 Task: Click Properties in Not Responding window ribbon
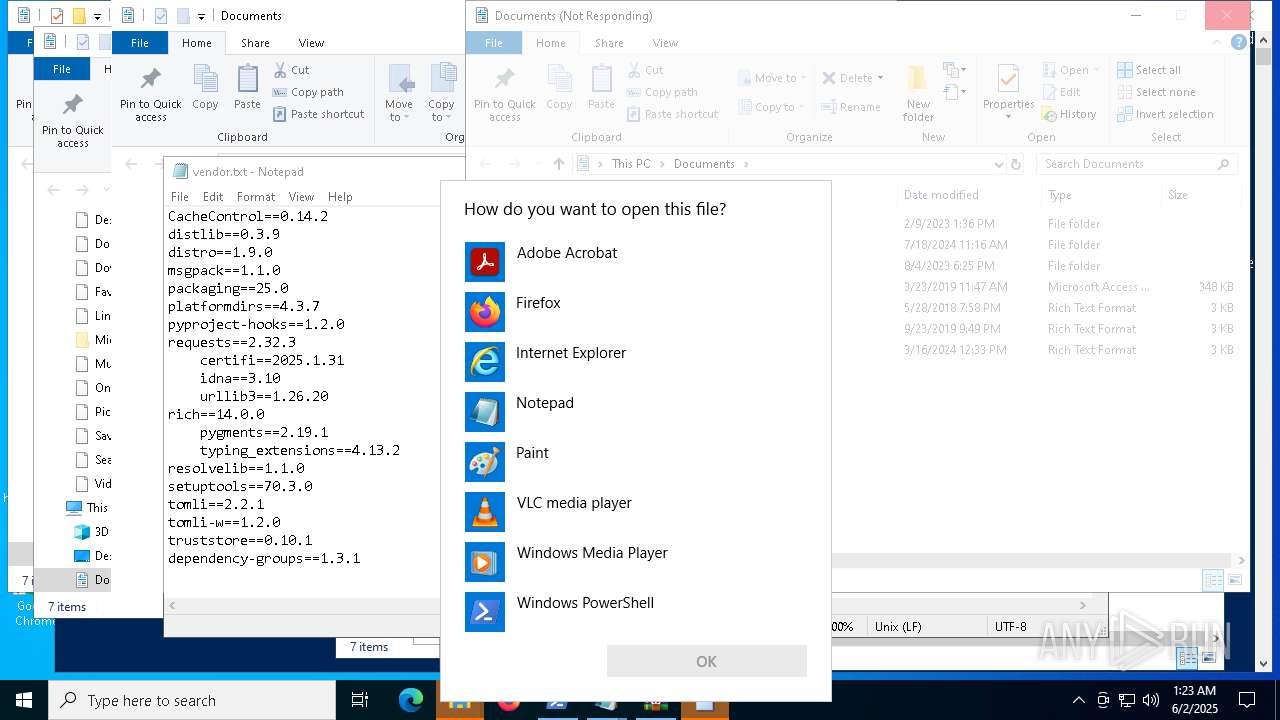click(1008, 93)
